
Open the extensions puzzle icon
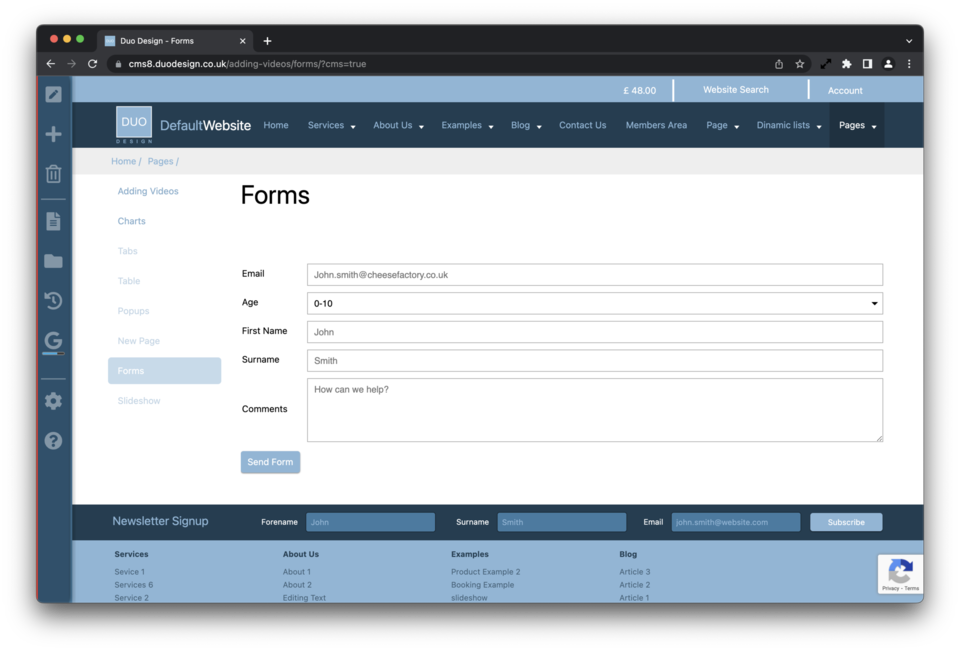point(847,64)
